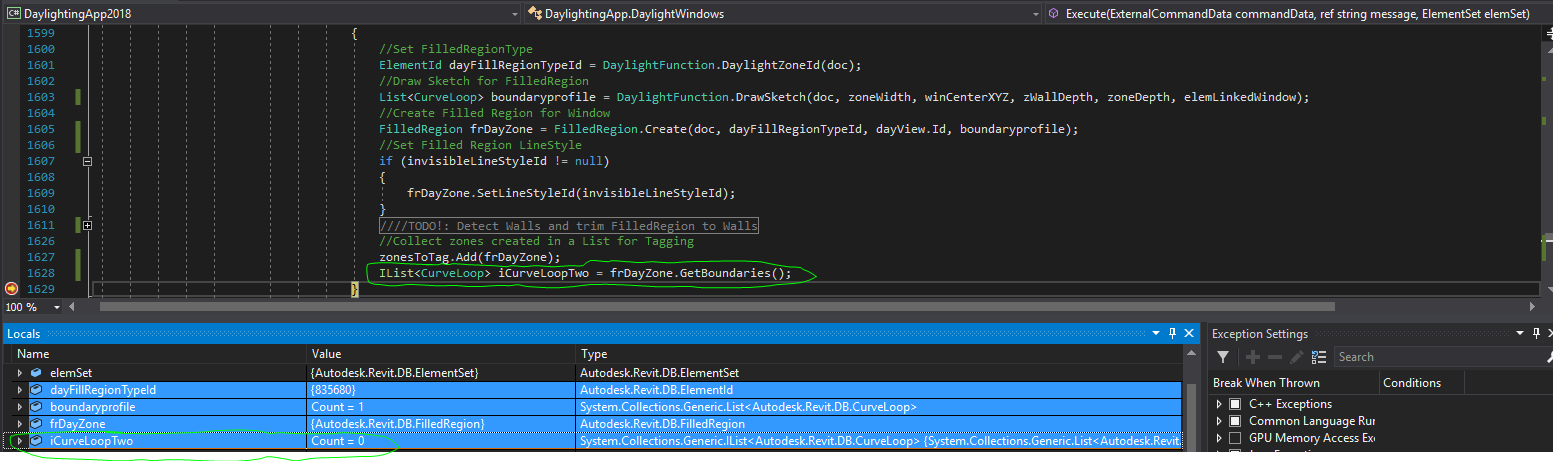Click the iCurveLoopTwo variable icon
This screenshot has height=461, width=1553.
pos(36,441)
